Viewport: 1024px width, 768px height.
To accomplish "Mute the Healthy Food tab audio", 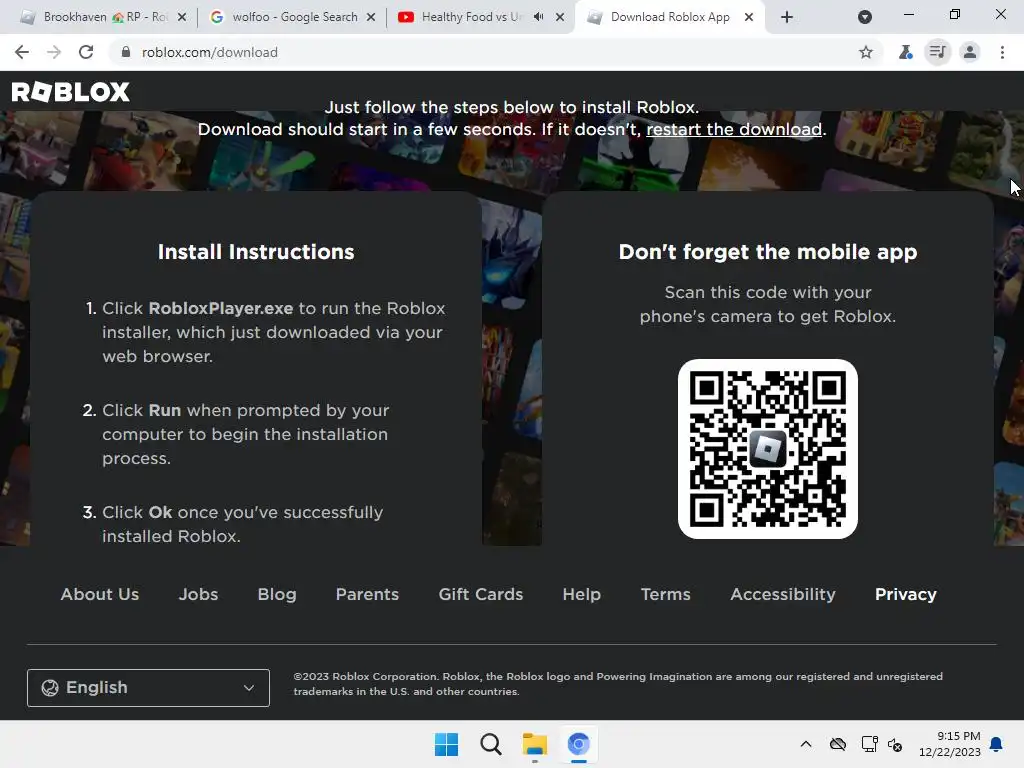I will (538, 17).
